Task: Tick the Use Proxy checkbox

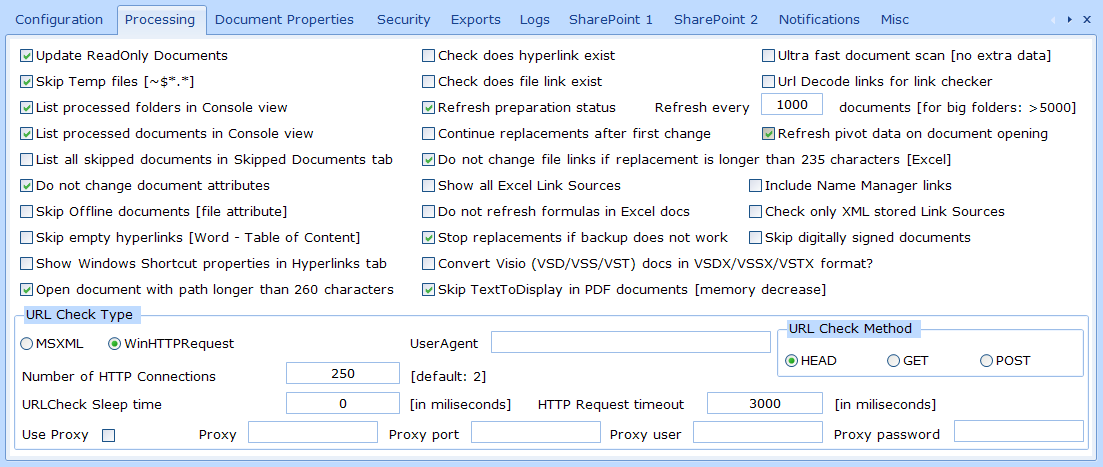Action: pyautogui.click(x=109, y=435)
